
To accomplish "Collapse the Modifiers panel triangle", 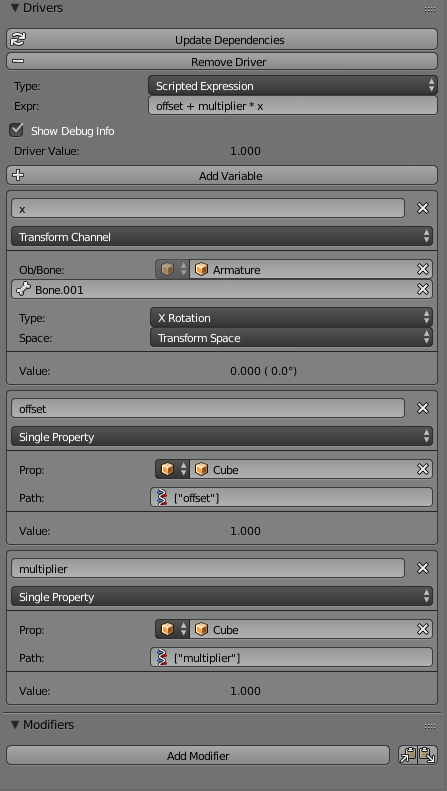I will (15, 724).
